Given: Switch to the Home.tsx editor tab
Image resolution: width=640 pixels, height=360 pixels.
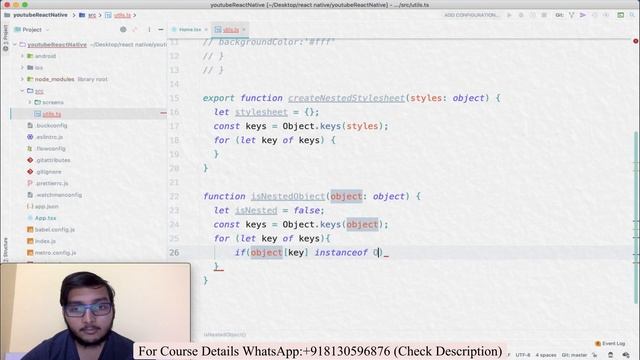Looking at the screenshot, I should [190, 29].
